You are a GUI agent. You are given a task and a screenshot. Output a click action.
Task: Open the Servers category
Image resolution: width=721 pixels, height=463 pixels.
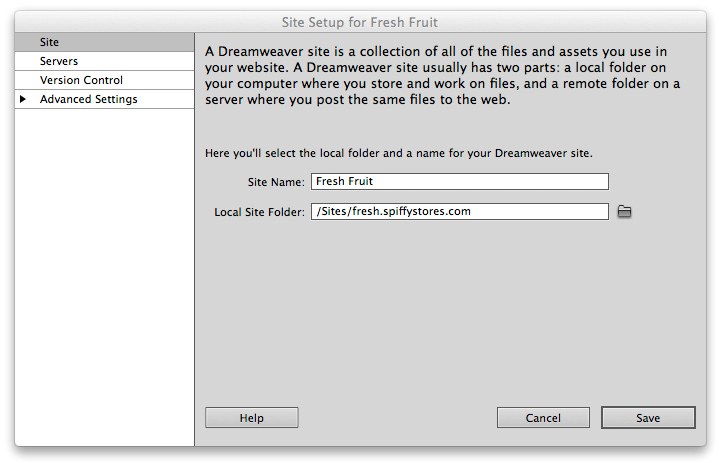pos(59,61)
